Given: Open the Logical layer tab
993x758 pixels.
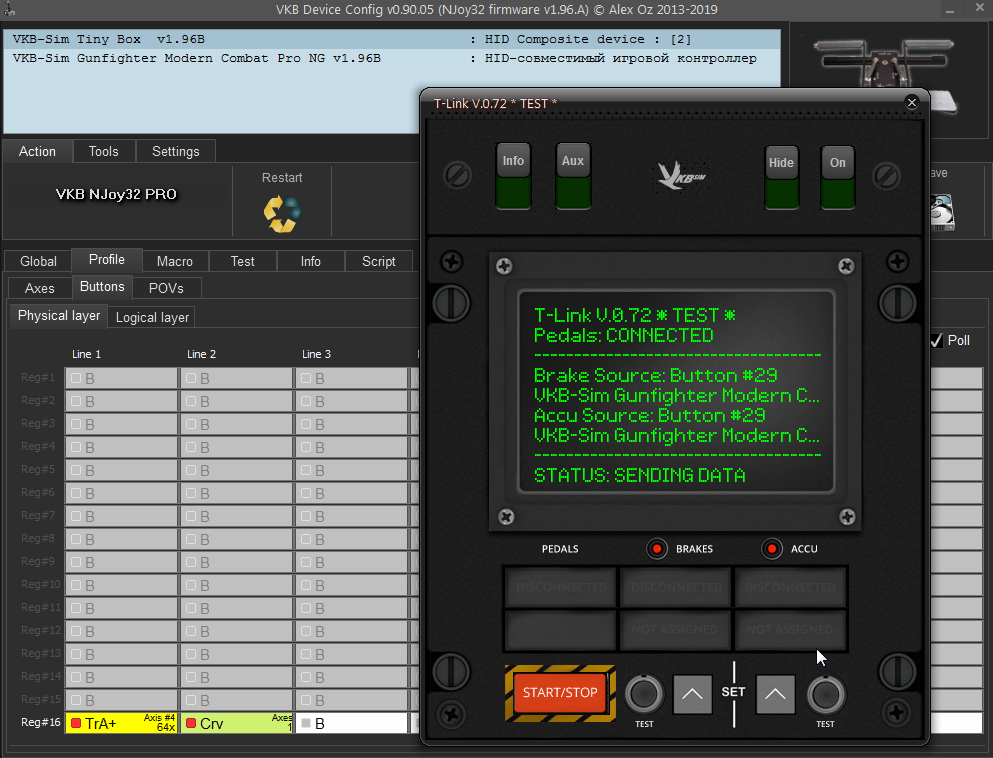Looking at the screenshot, I should 152,317.
